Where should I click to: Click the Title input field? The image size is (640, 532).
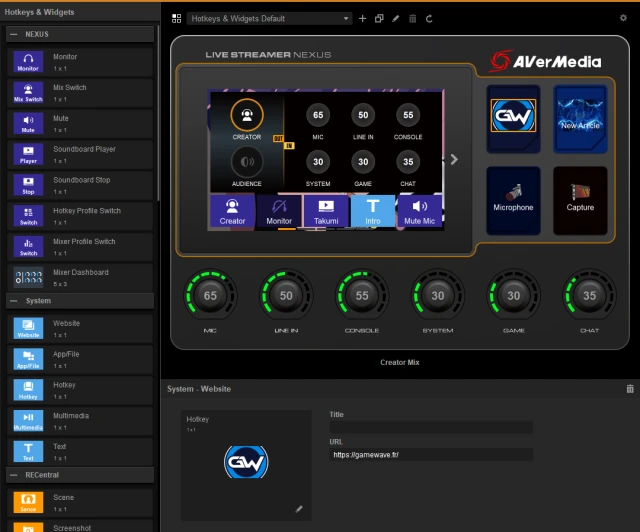pos(431,427)
